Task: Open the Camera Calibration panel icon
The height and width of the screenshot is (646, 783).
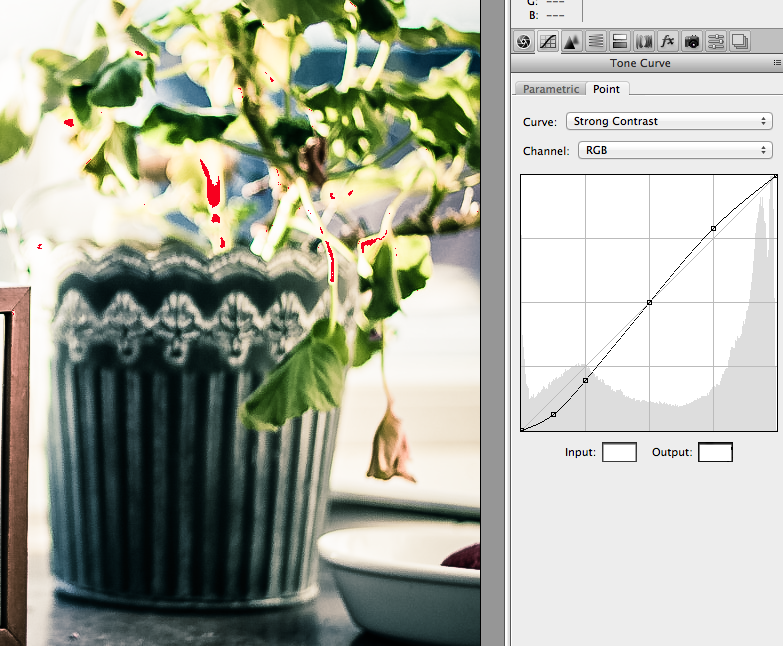Action: [692, 41]
